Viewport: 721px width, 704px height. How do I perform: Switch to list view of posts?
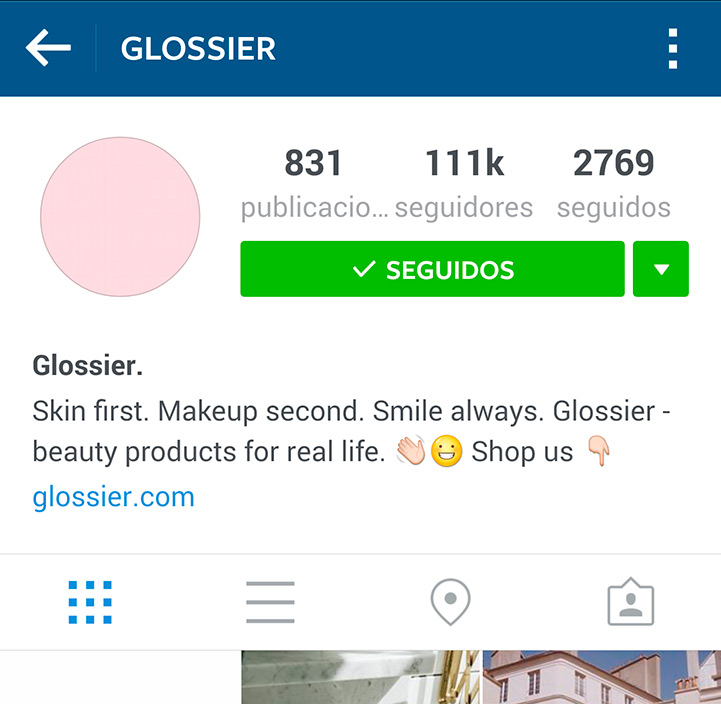coord(270,602)
